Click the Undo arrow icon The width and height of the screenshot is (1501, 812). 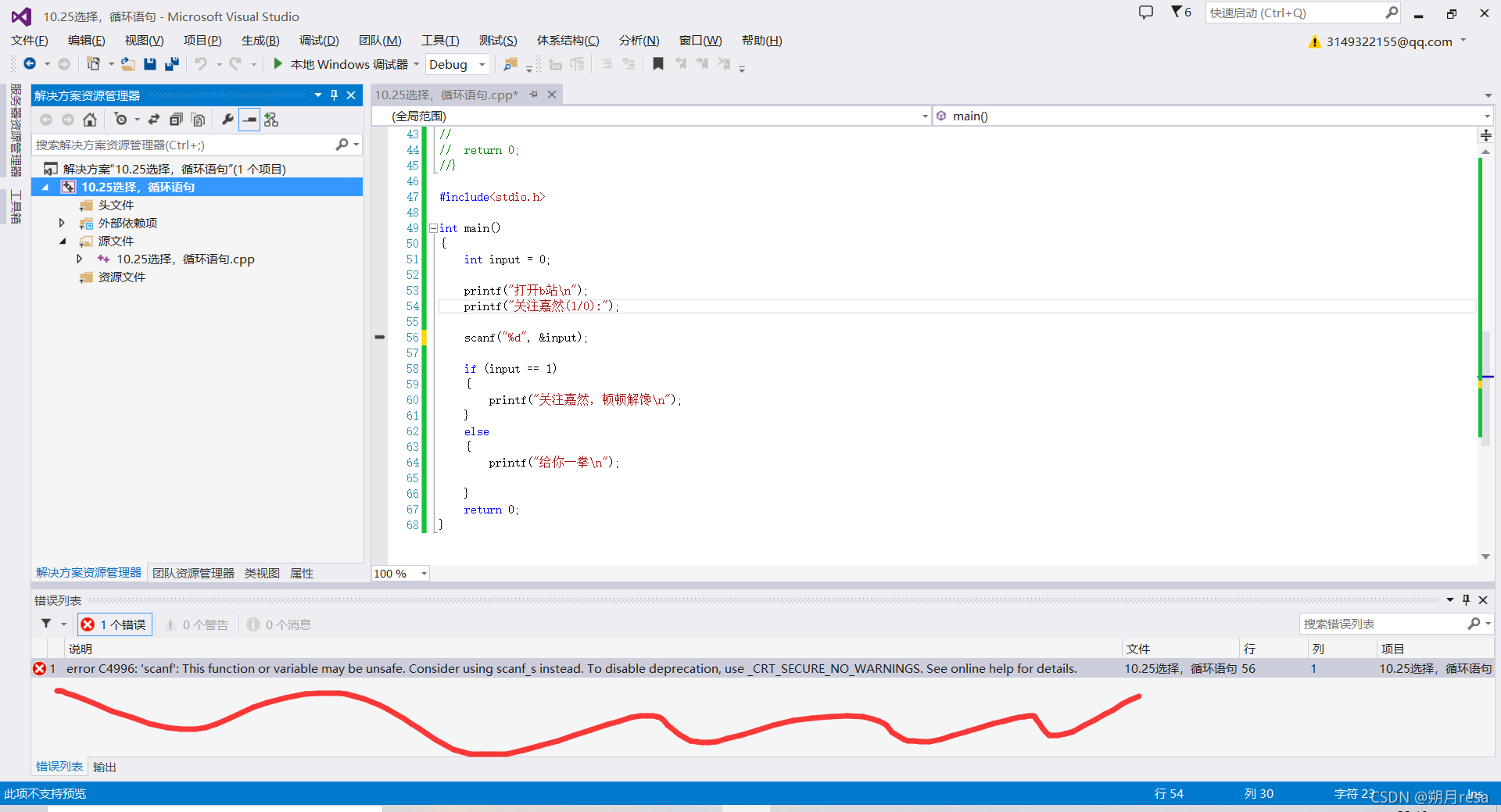tap(201, 64)
